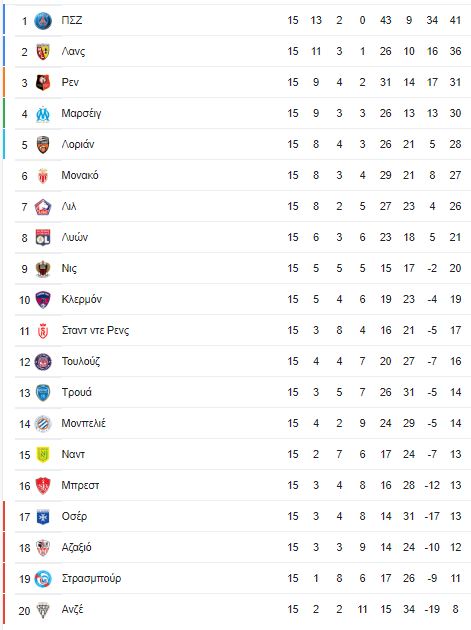This screenshot has height=630, width=471.
Task: Click the Λοριάν crest icon
Action: [x=43, y=145]
